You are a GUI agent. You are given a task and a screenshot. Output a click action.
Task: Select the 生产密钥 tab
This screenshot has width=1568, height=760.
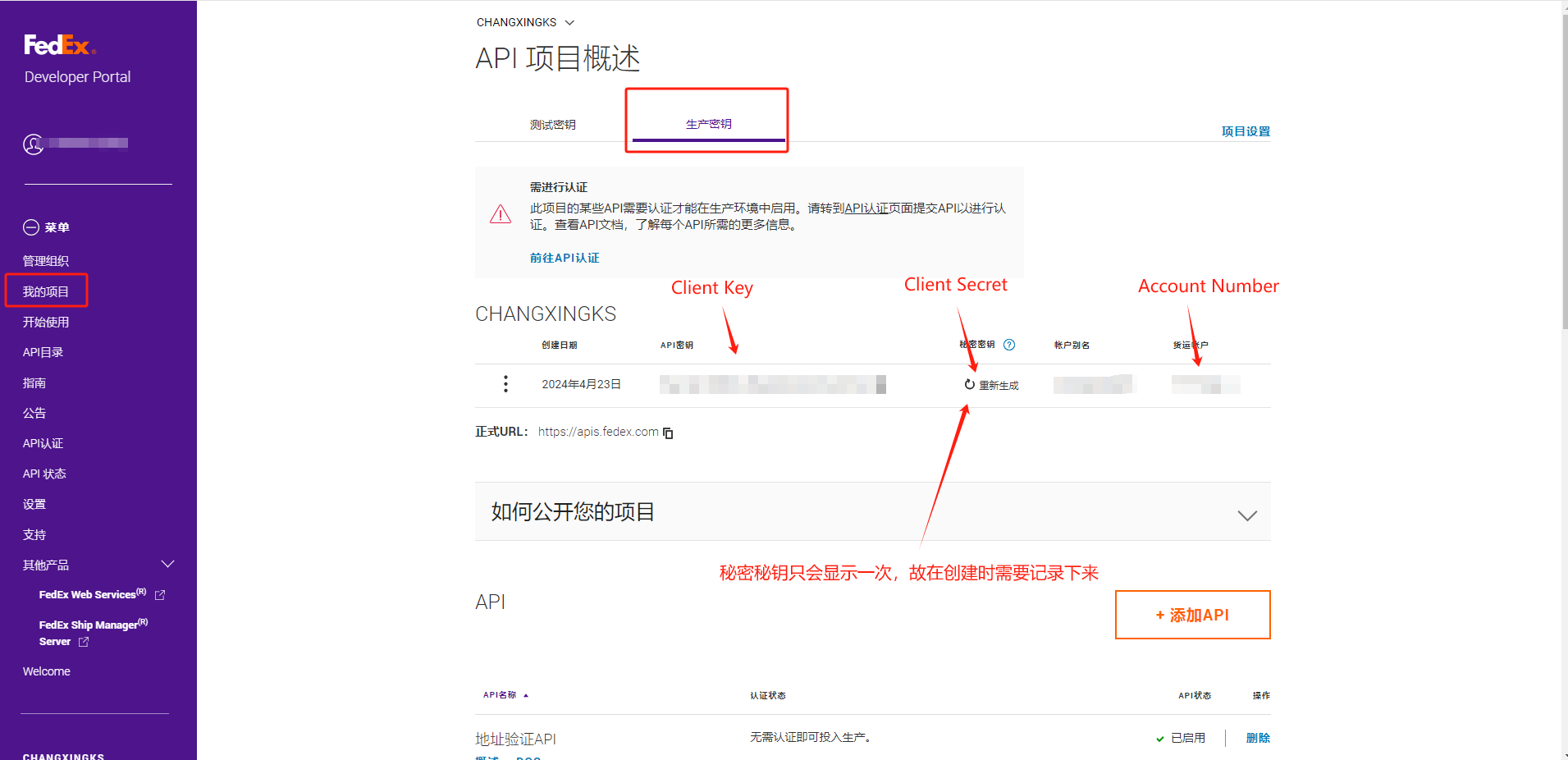pos(708,124)
